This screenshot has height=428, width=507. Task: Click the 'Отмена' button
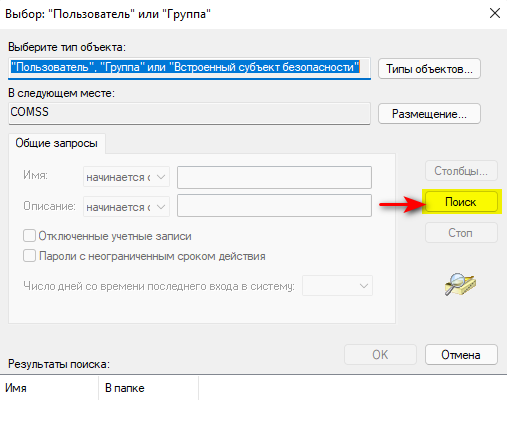(x=461, y=354)
